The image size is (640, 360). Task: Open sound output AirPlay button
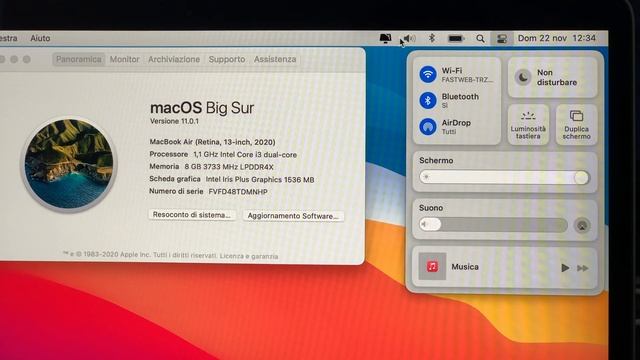(x=582, y=225)
